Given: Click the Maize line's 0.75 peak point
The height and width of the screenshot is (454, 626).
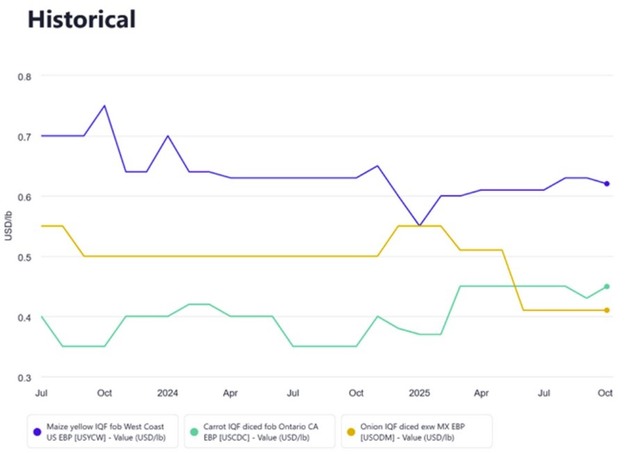Looking at the screenshot, I should (x=104, y=106).
